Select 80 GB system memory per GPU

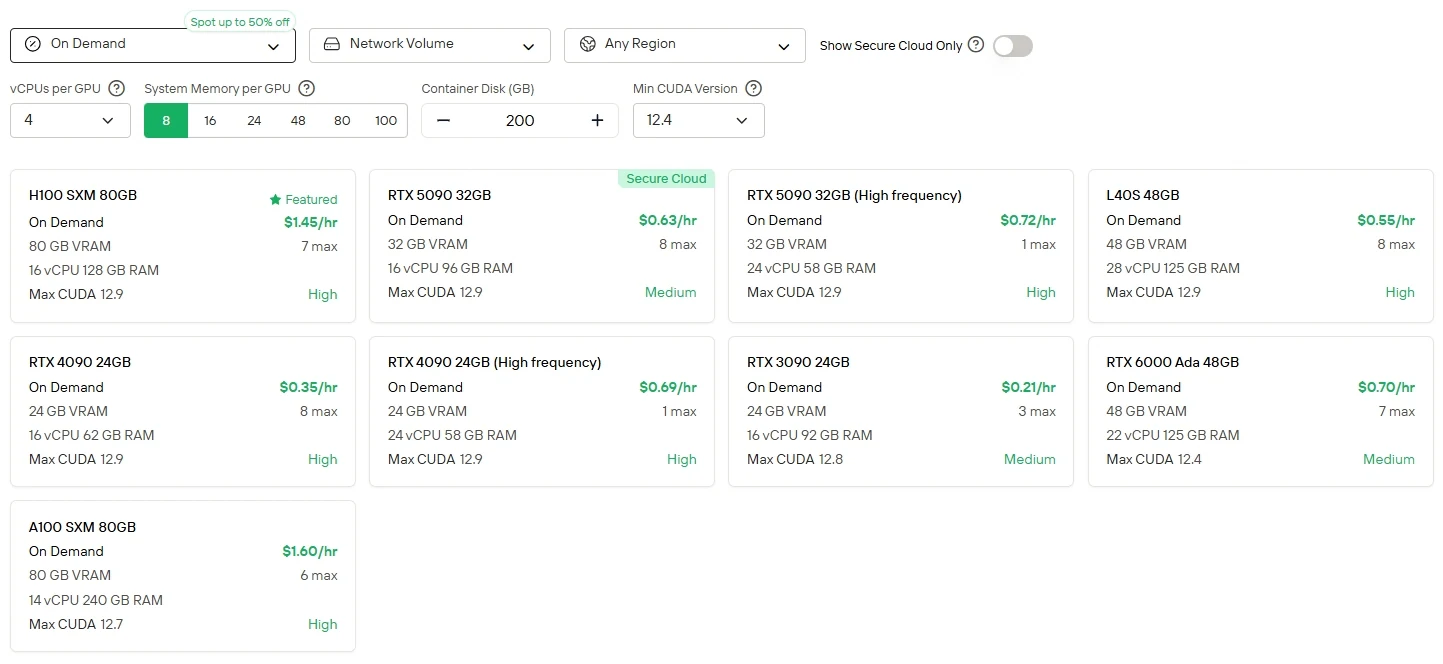tap(342, 120)
